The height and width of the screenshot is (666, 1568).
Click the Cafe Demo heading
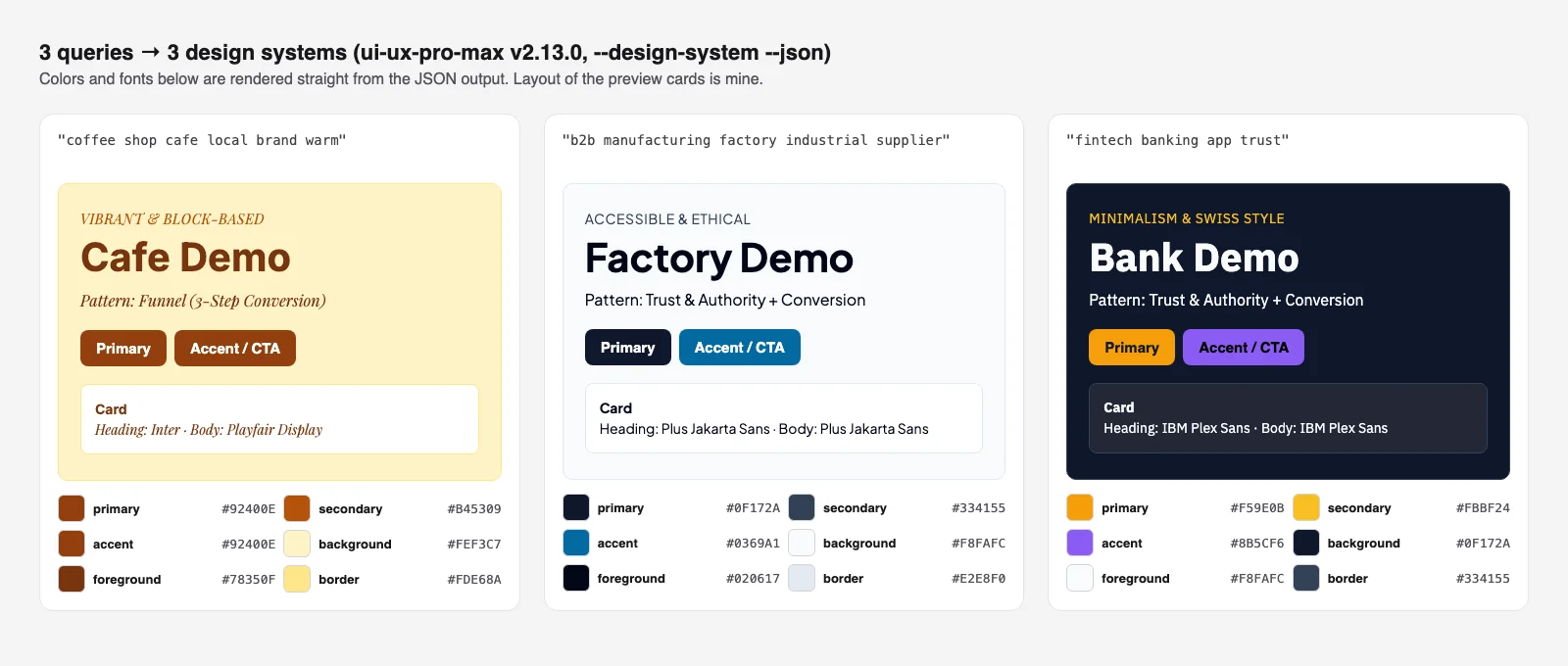coord(185,258)
